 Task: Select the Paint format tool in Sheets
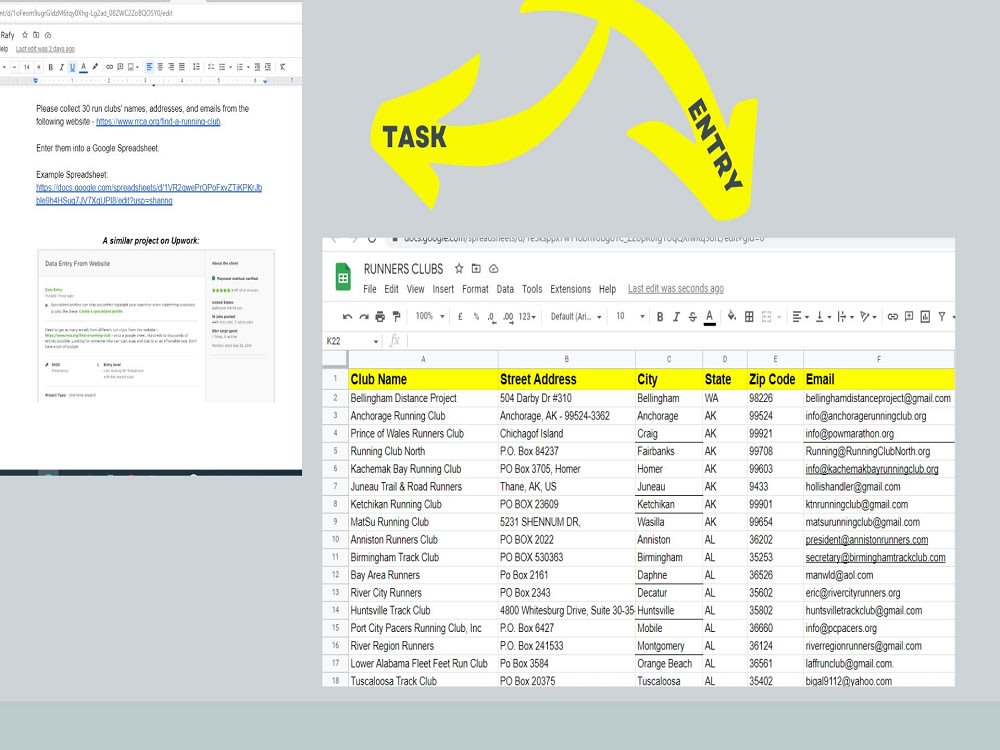click(397, 316)
